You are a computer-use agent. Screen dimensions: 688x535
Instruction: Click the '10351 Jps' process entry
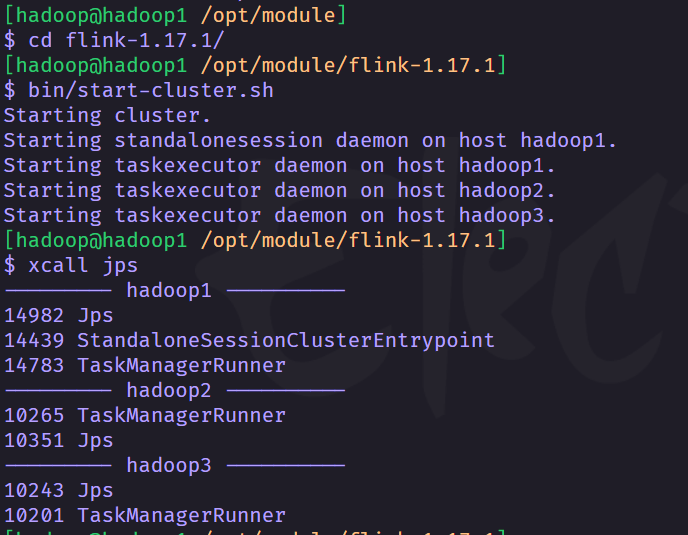pyautogui.click(x=59, y=441)
